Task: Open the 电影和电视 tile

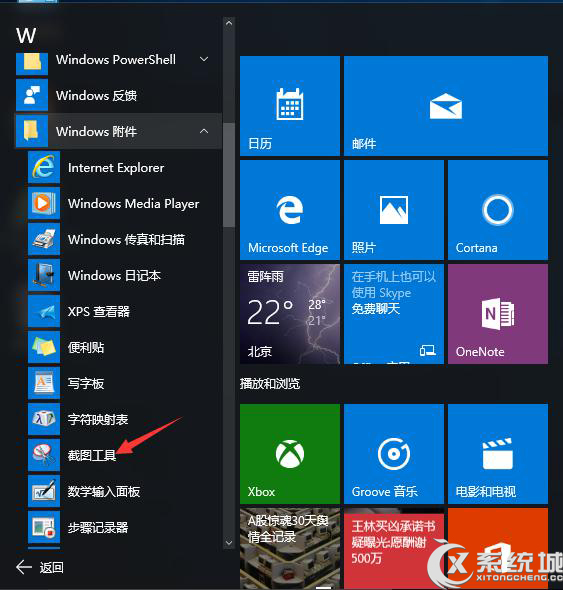Action: coord(498,454)
